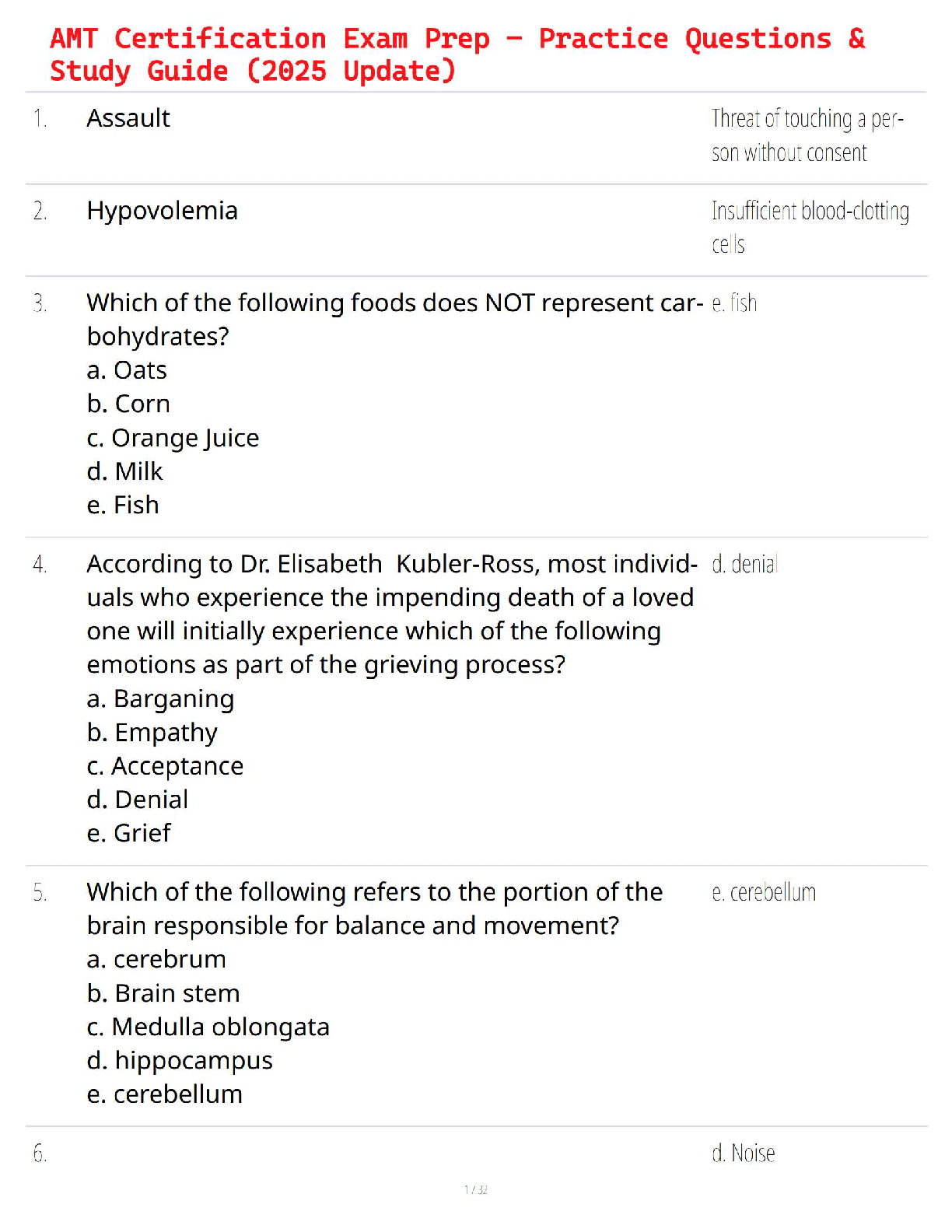
Task: Select answer option "b. Empathy"
Action: coord(152,733)
